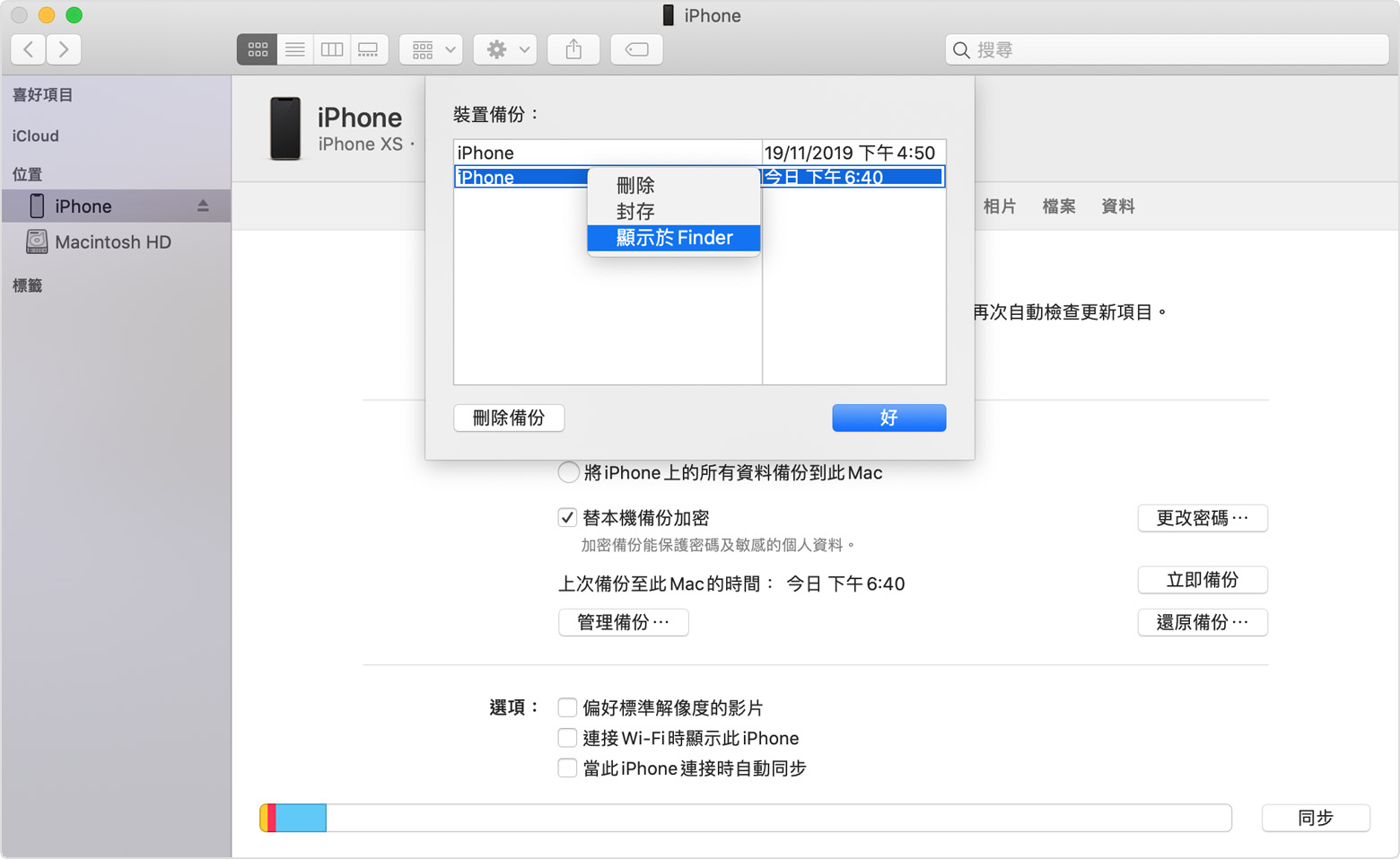
Task: Switch Finder to gallery view
Action: pos(369,49)
